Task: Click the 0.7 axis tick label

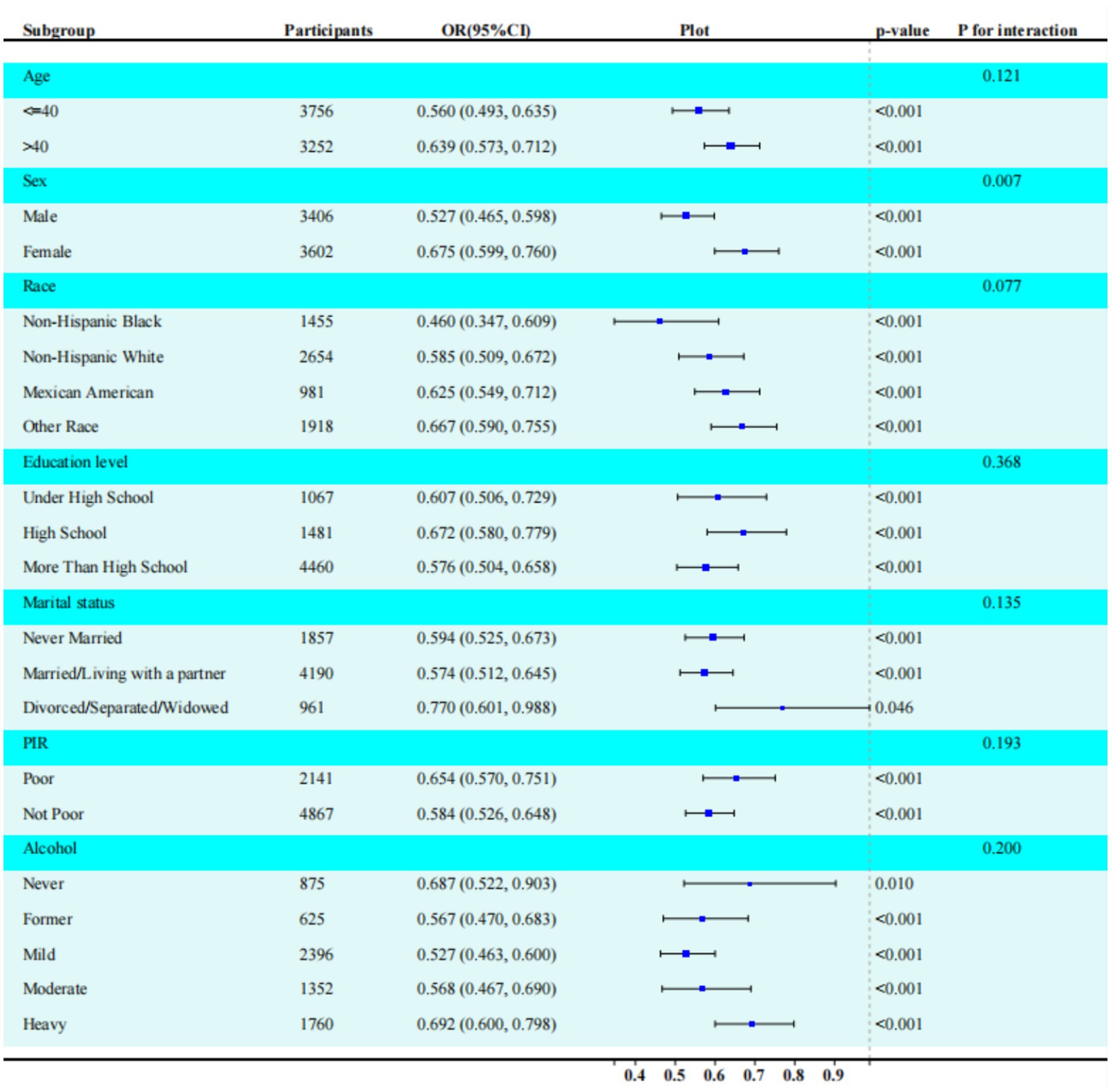Action: [753, 1075]
